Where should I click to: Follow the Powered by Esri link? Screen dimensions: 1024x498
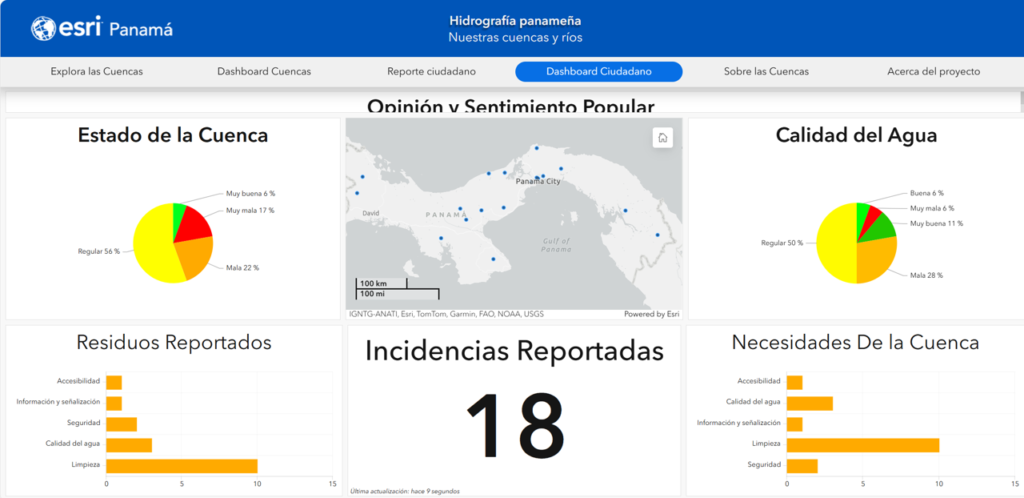pyautogui.click(x=652, y=314)
